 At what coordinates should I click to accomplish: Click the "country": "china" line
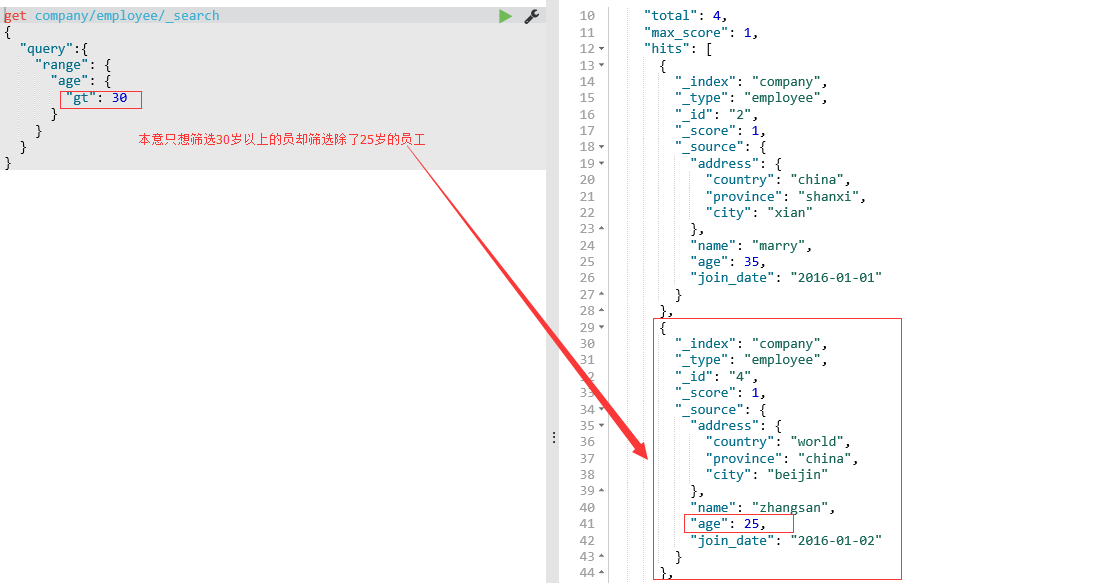778,180
